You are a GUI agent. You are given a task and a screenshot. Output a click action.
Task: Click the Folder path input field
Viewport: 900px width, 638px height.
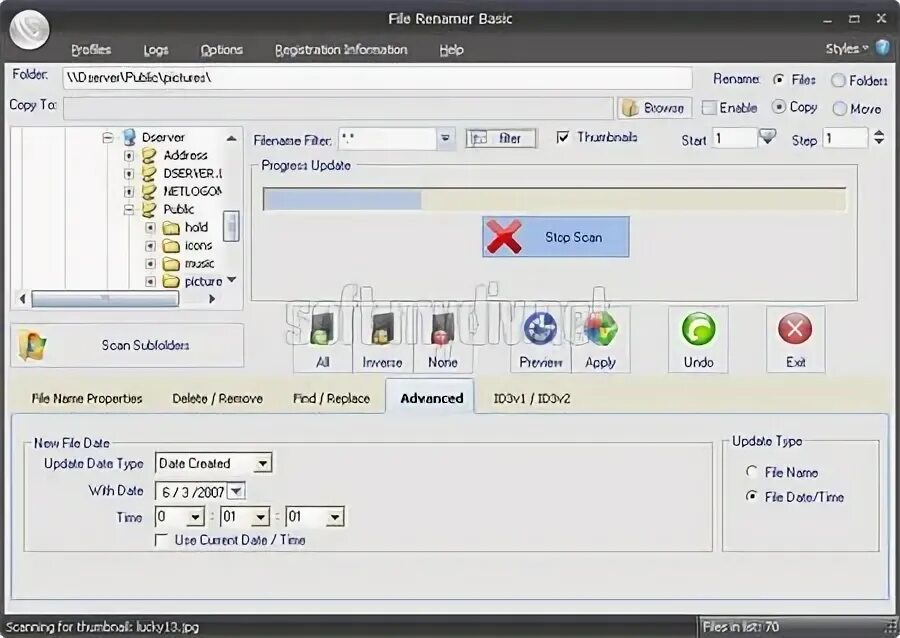tap(378, 77)
